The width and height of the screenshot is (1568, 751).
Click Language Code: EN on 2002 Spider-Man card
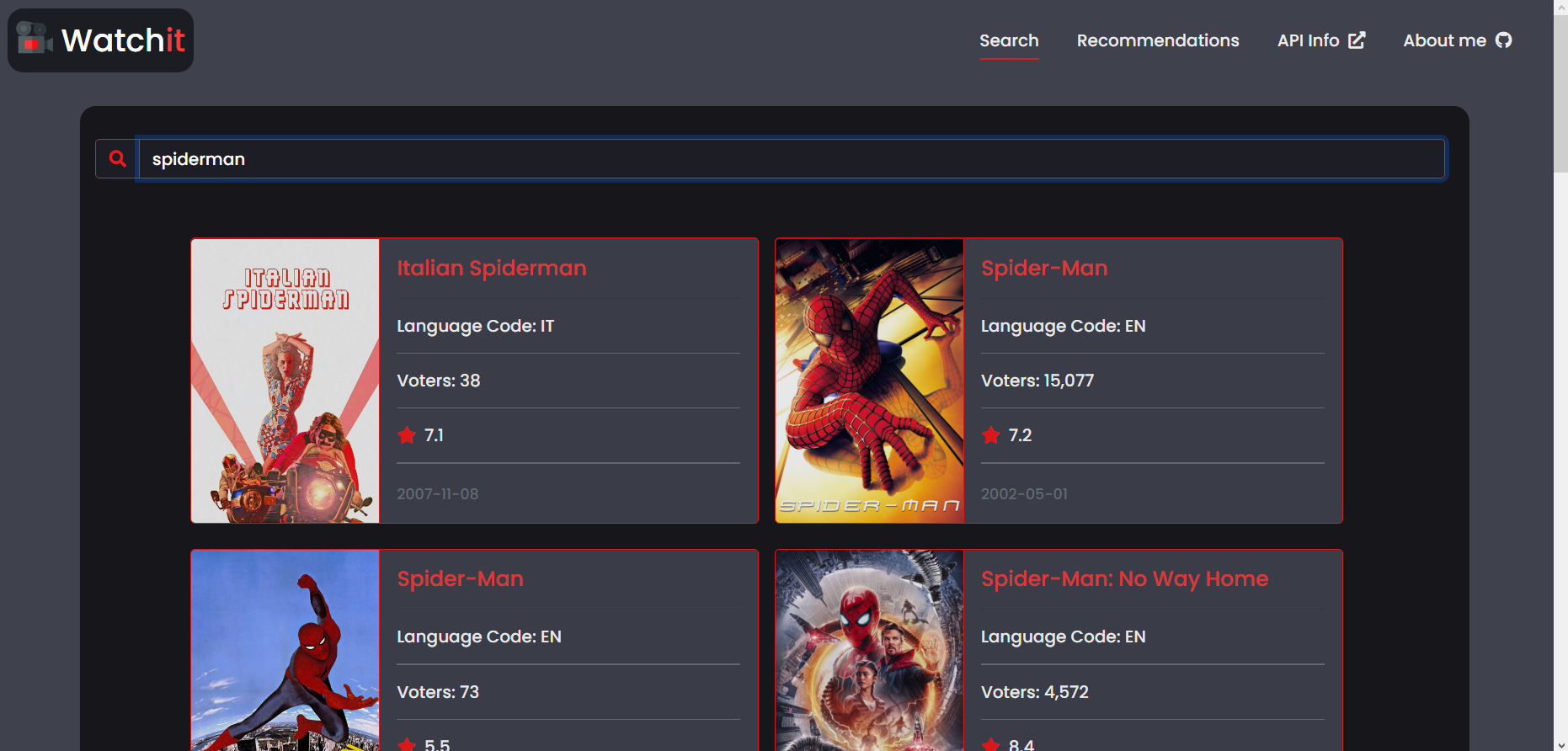1064,326
